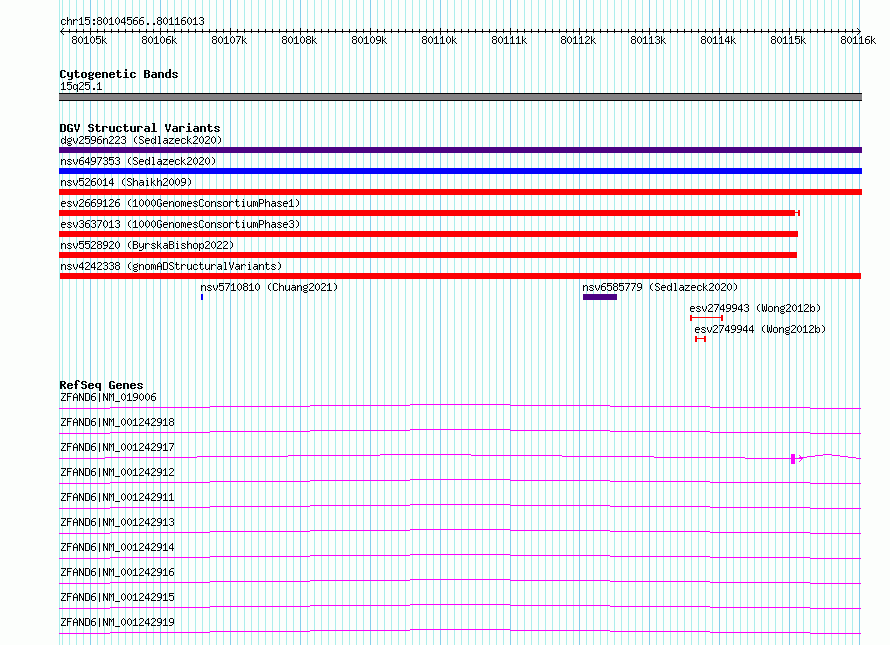Viewport: 890px width, 645px height.
Task: Click the 80114k ruler tick label
Action: click(x=718, y=40)
